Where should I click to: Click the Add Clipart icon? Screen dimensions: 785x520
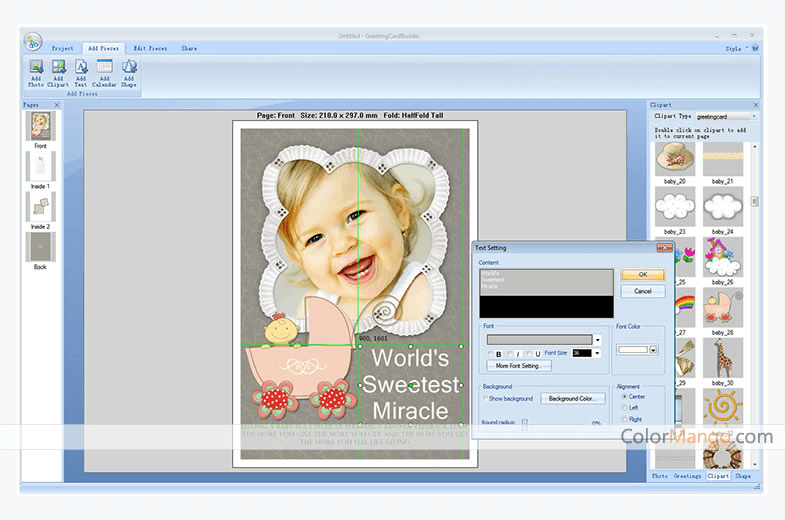point(58,72)
